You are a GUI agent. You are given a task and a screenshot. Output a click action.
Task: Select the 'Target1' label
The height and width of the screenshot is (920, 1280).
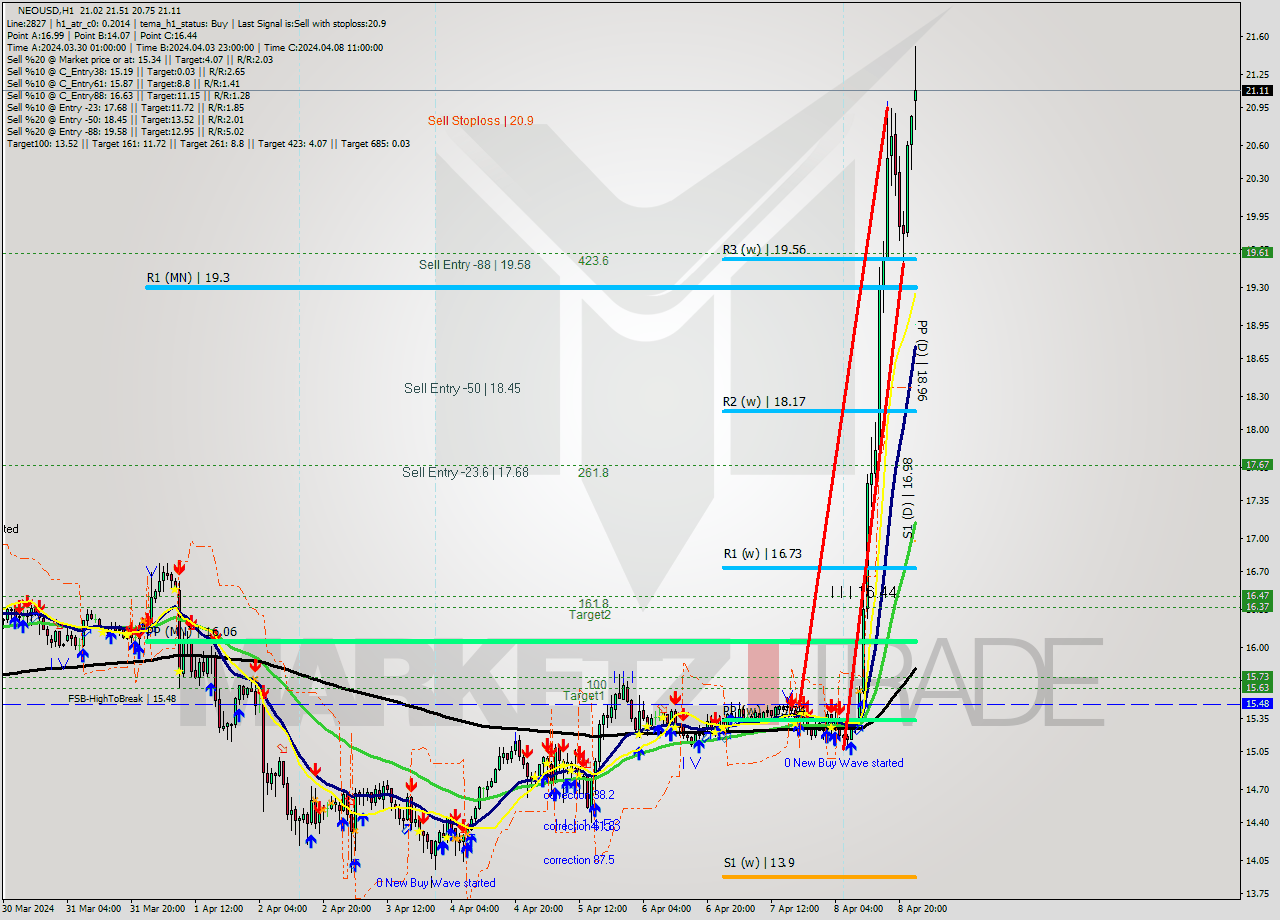click(583, 696)
